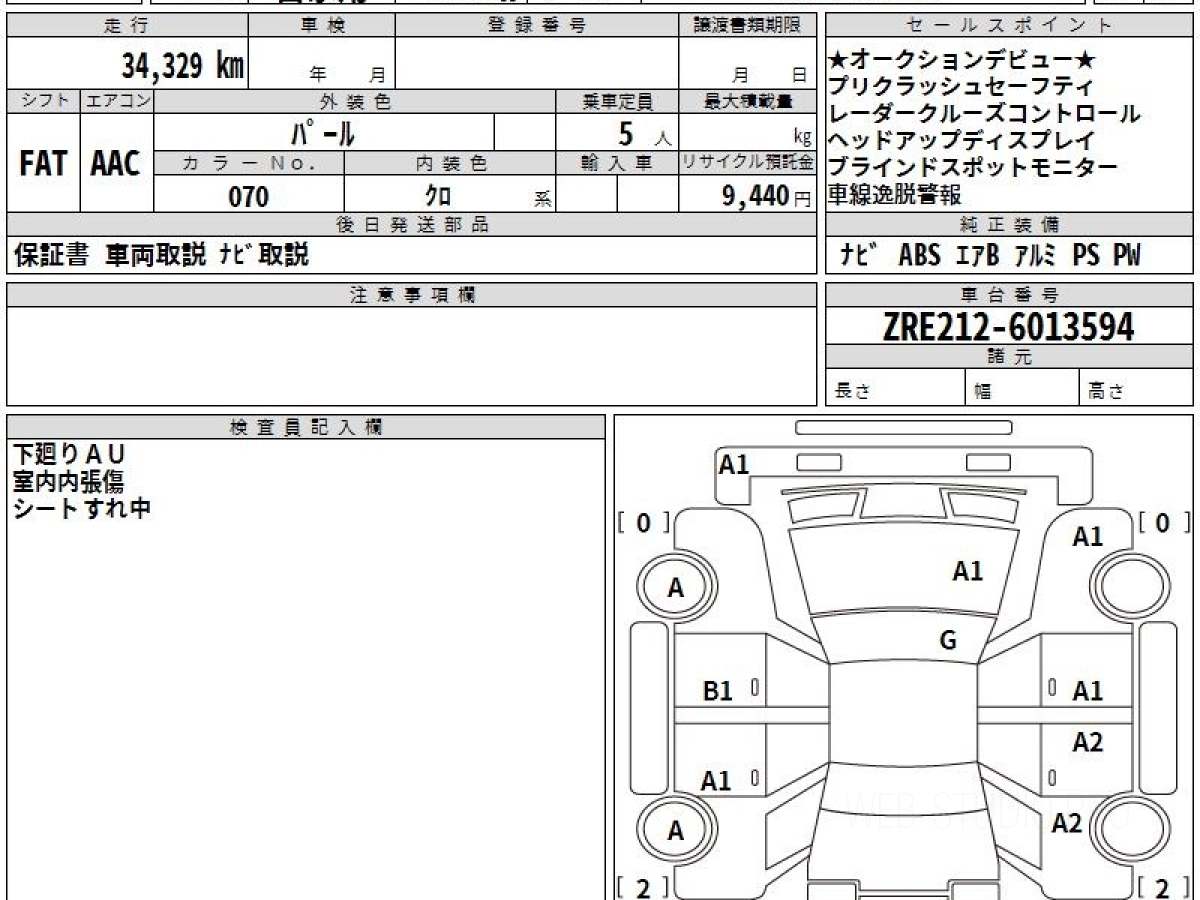Select the ヘッドアップディスプレイ line
1200x900 pixels.
coord(961,140)
